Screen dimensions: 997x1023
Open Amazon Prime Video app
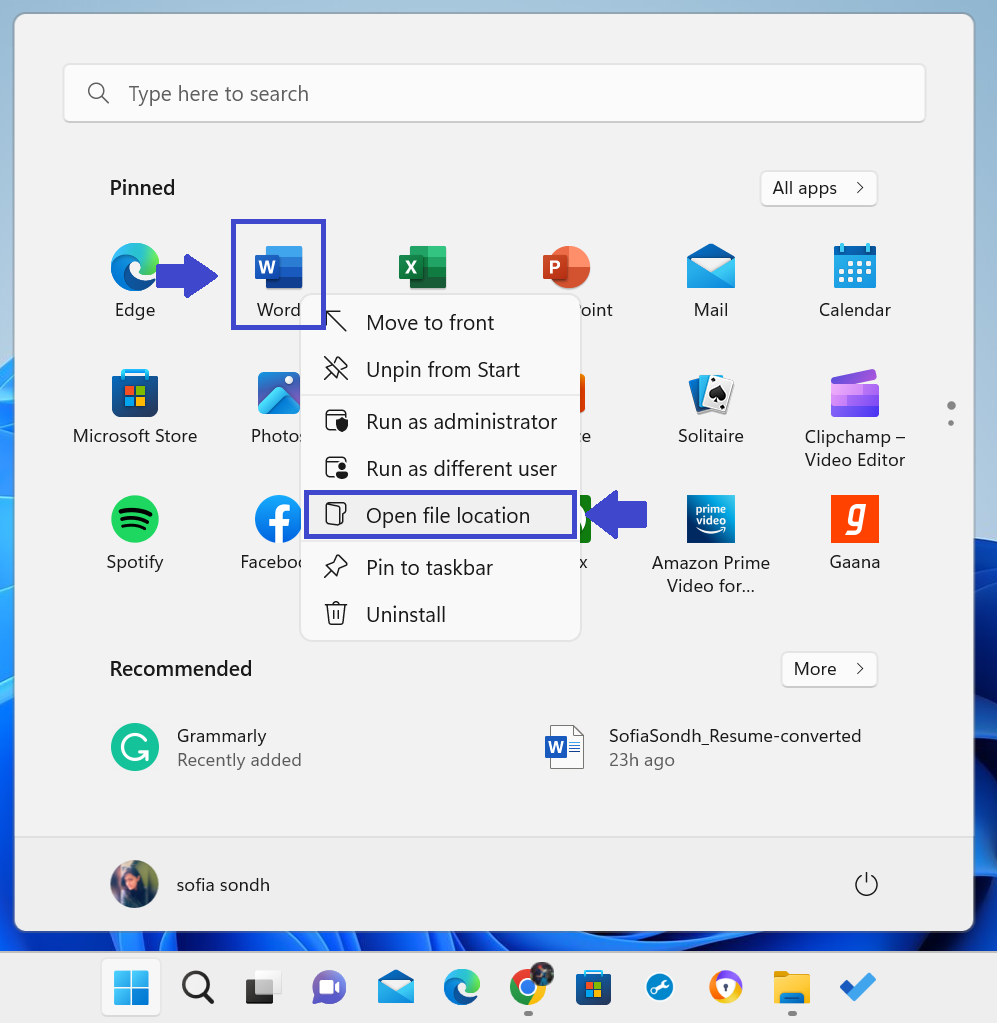pyautogui.click(x=710, y=520)
